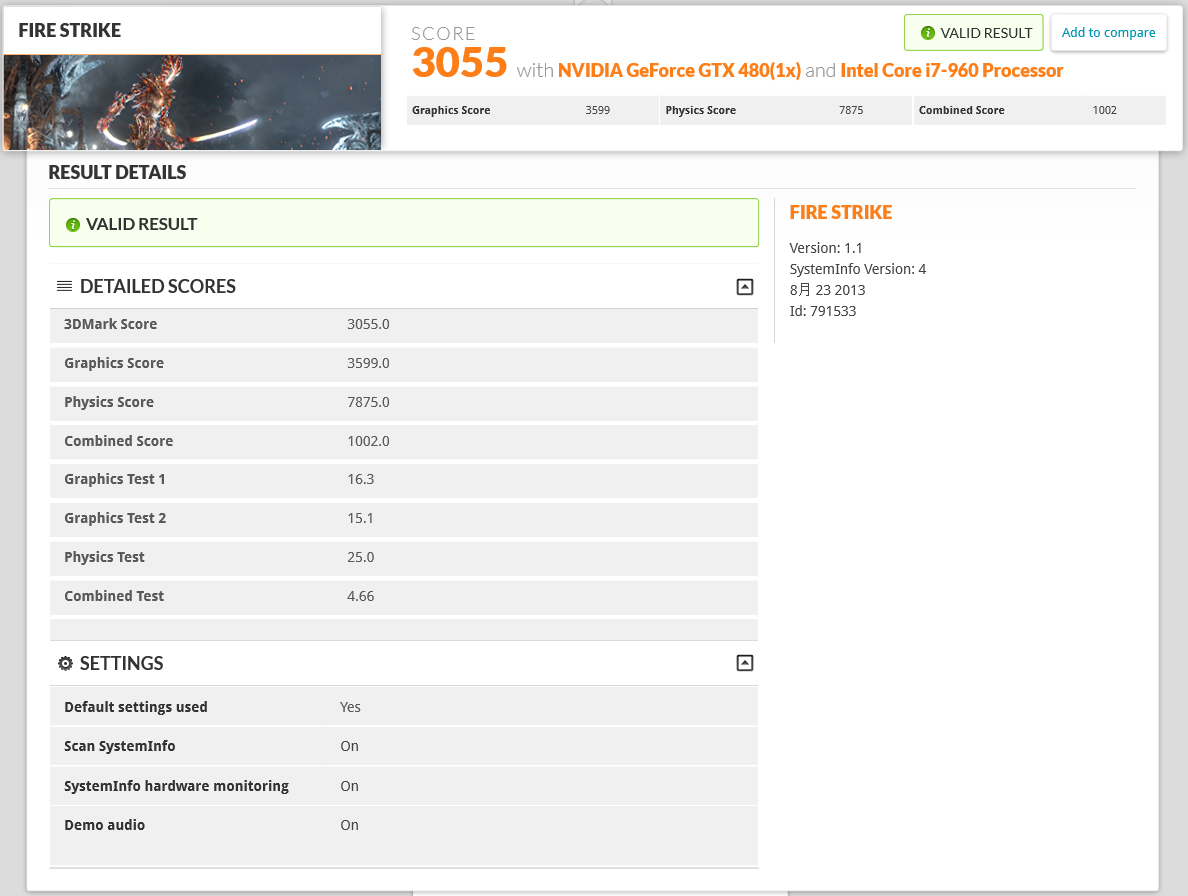Click the green info icon in Valid Result banner
This screenshot has height=896, width=1188.
(73, 225)
